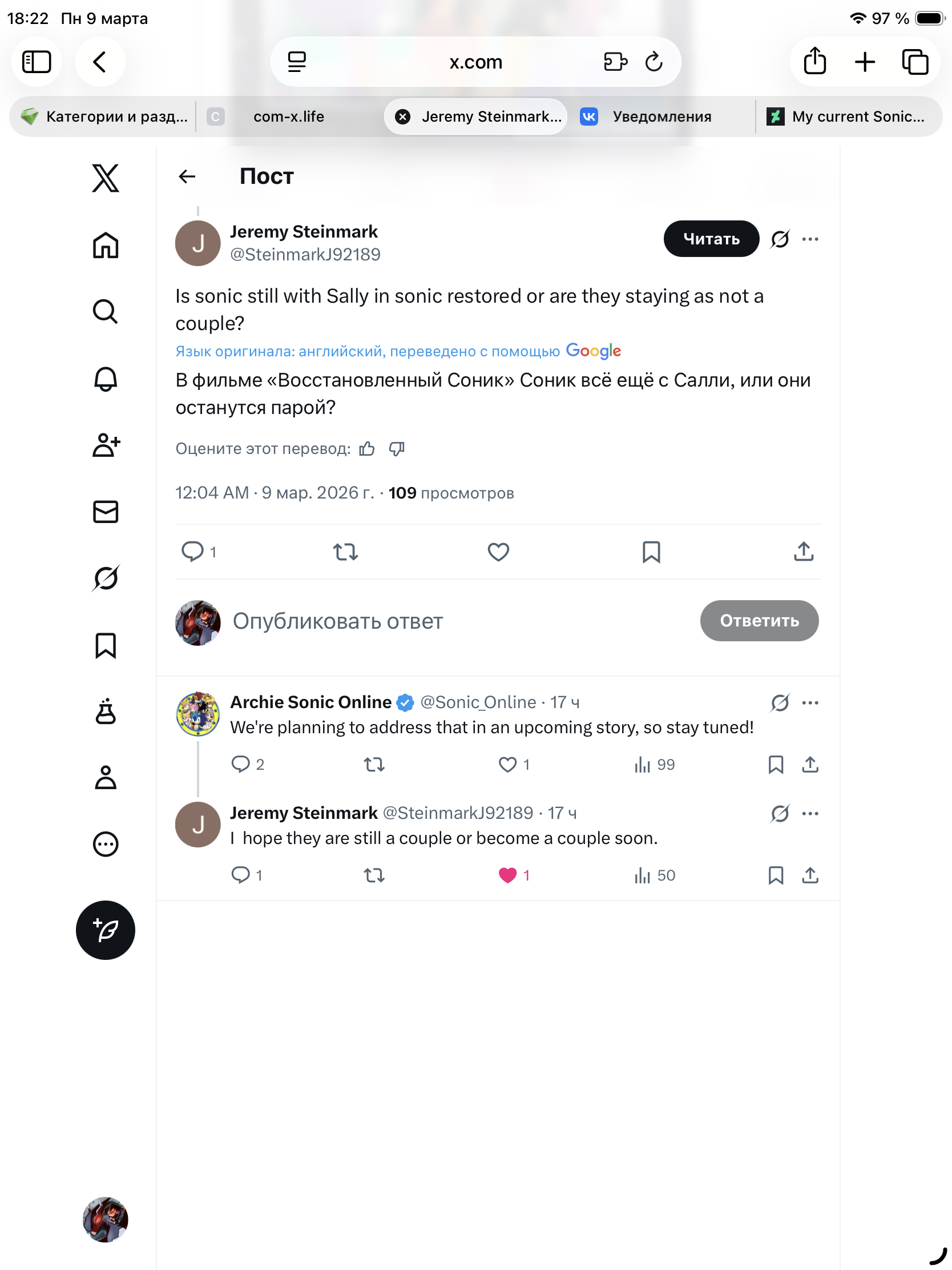952x1270 pixels.
Task: Rate the translation with thumbs up
Action: point(367,448)
